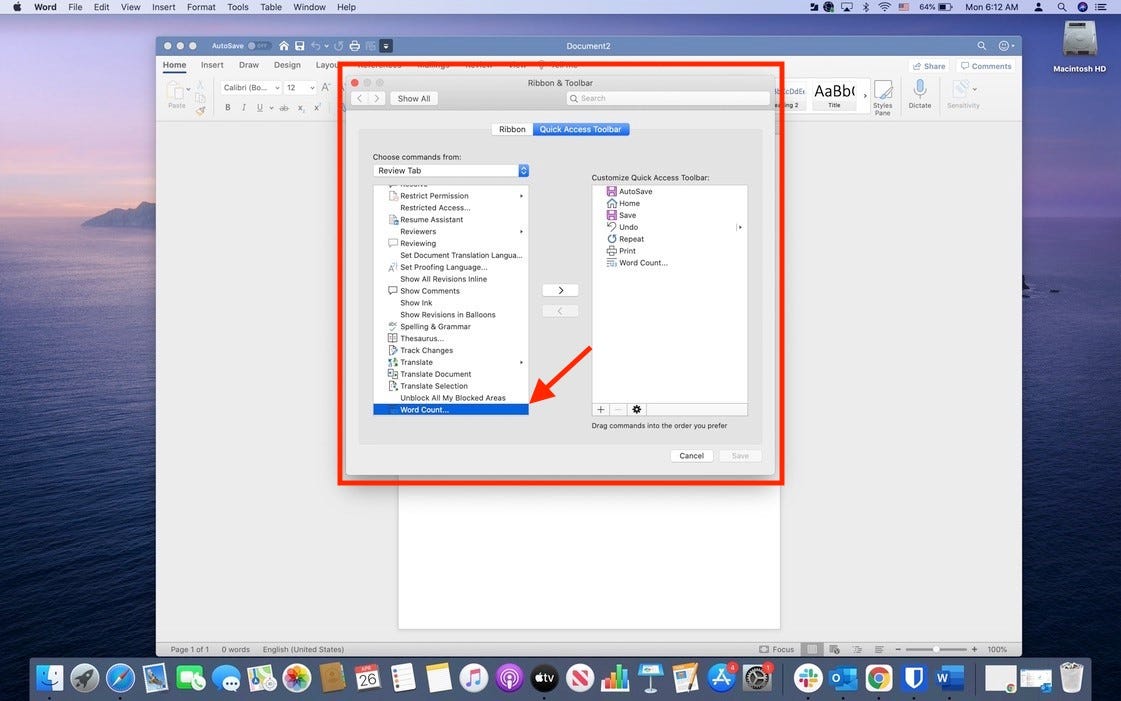Screen dimensions: 1121x701
Task: Open the Review Tab commands dropdown
Action: click(450, 171)
